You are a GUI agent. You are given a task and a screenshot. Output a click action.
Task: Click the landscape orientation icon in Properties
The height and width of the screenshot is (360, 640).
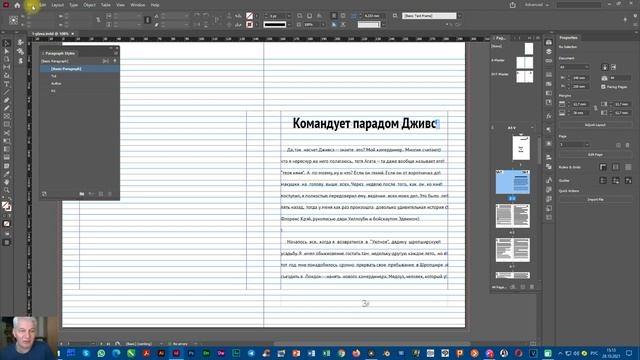[613, 67]
